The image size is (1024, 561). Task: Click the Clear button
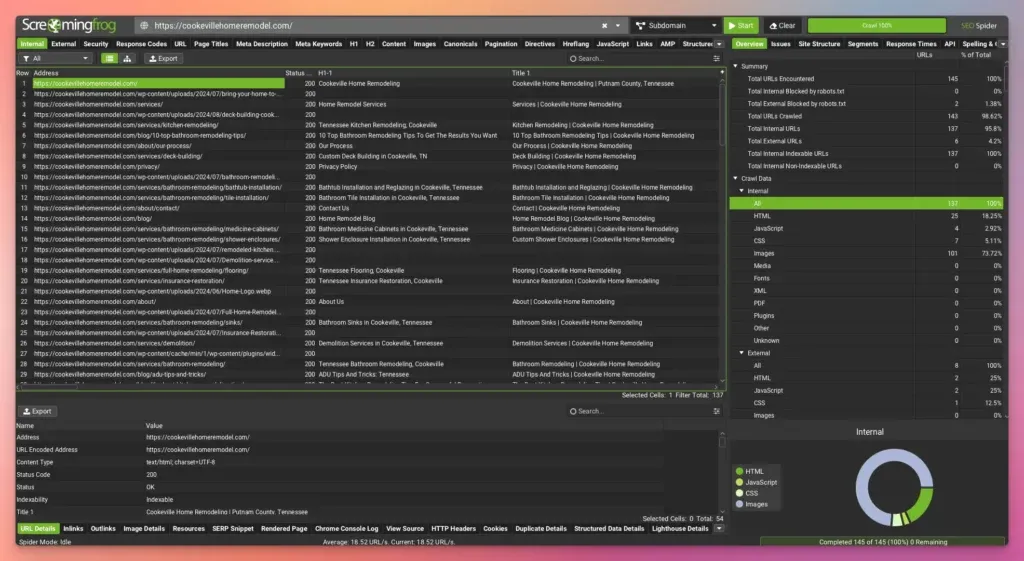pos(781,25)
